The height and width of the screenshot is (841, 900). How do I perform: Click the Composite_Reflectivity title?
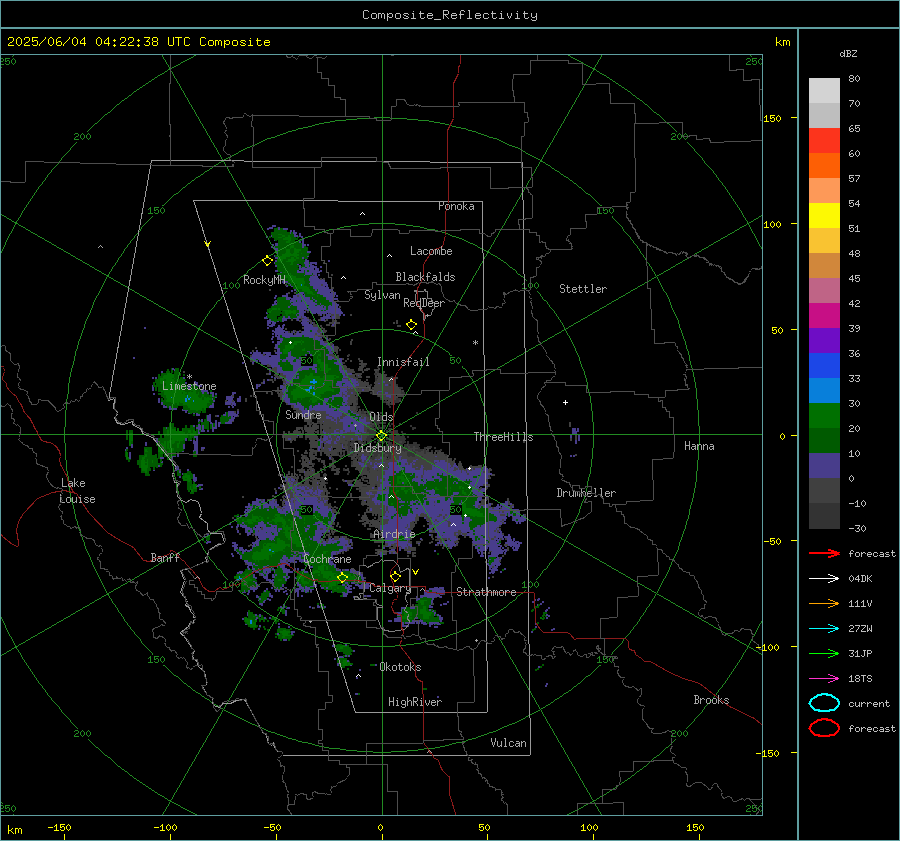(x=450, y=15)
